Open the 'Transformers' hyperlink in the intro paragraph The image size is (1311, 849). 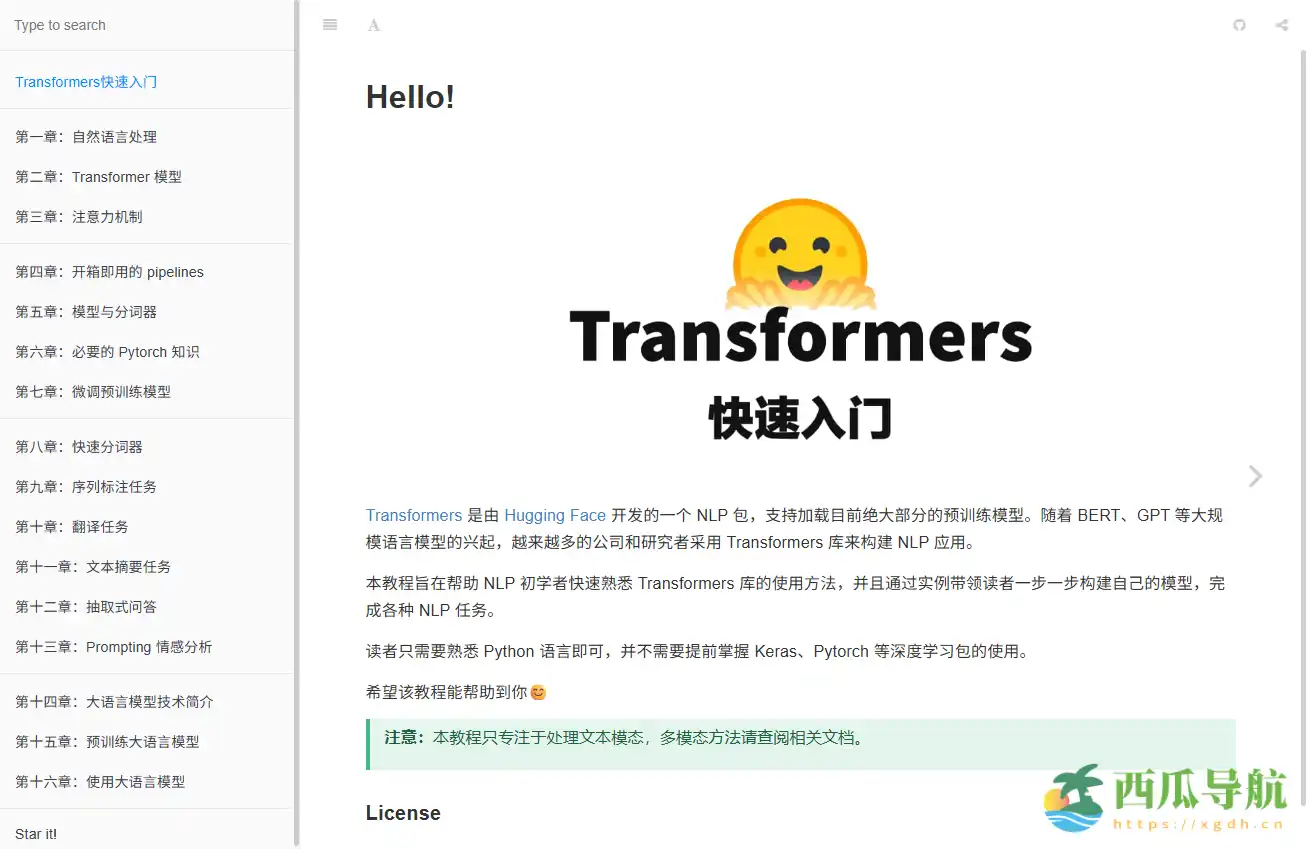click(x=413, y=515)
